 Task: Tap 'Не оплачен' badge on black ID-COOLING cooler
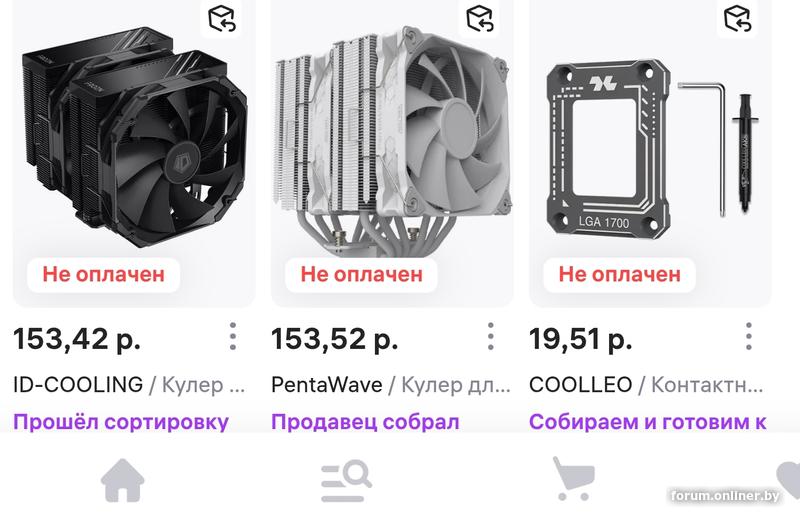click(104, 275)
